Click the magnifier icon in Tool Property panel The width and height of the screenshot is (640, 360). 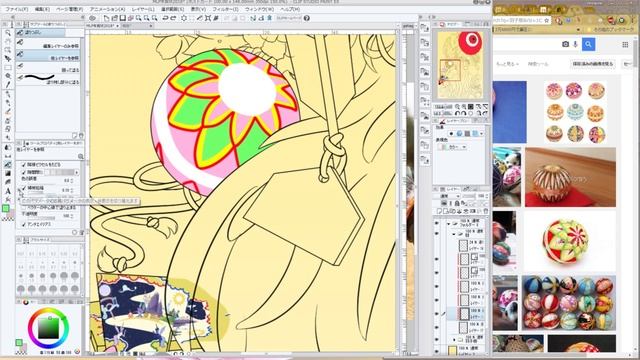pos(80,156)
